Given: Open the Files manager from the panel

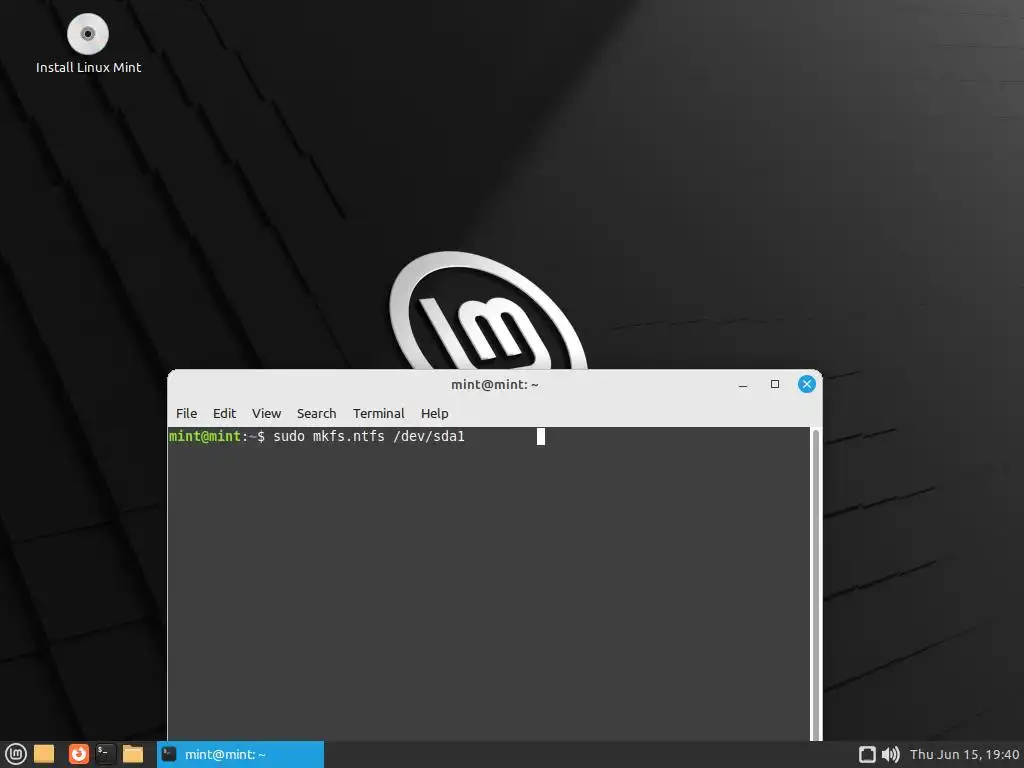Looking at the screenshot, I should tap(133, 754).
